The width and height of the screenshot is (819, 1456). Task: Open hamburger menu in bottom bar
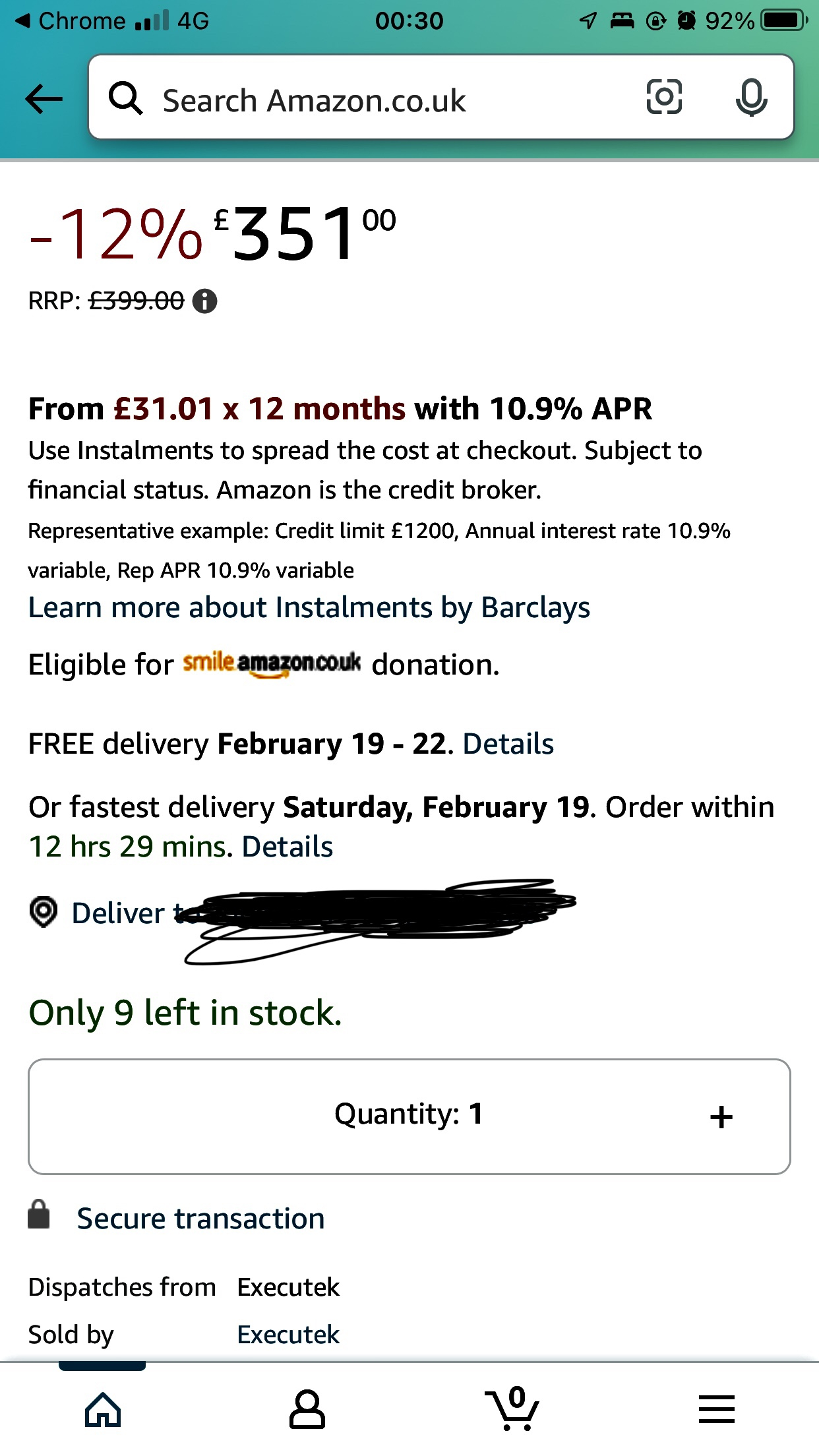click(x=717, y=1409)
